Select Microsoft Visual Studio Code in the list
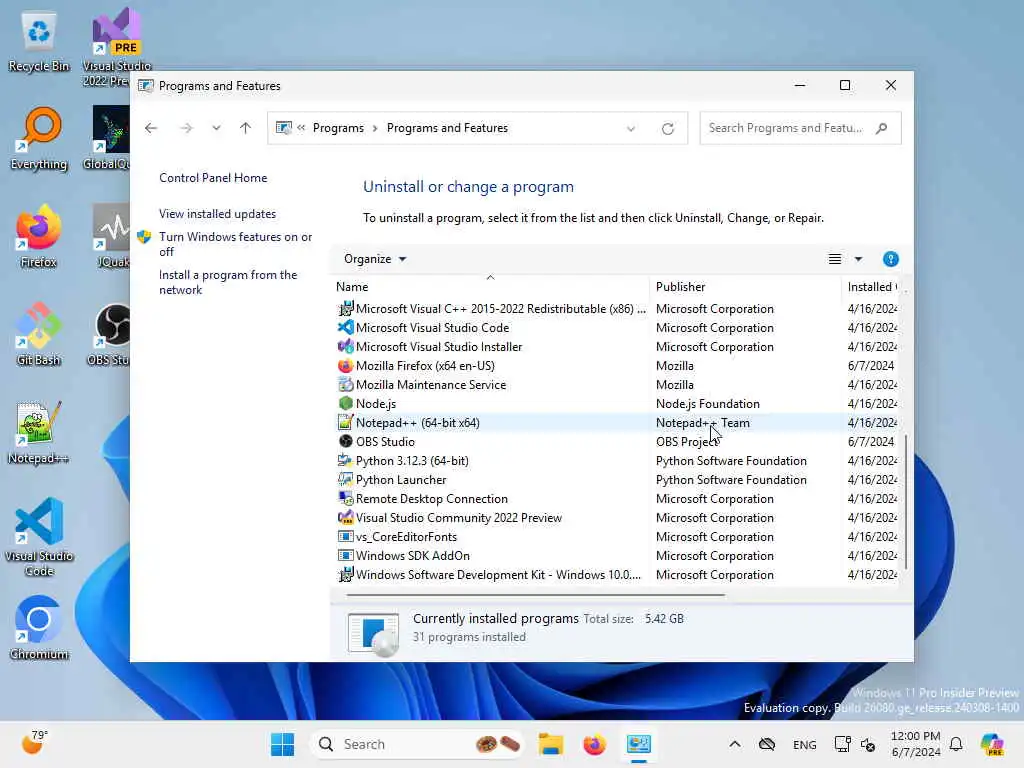This screenshot has width=1024, height=768. [616, 328]
